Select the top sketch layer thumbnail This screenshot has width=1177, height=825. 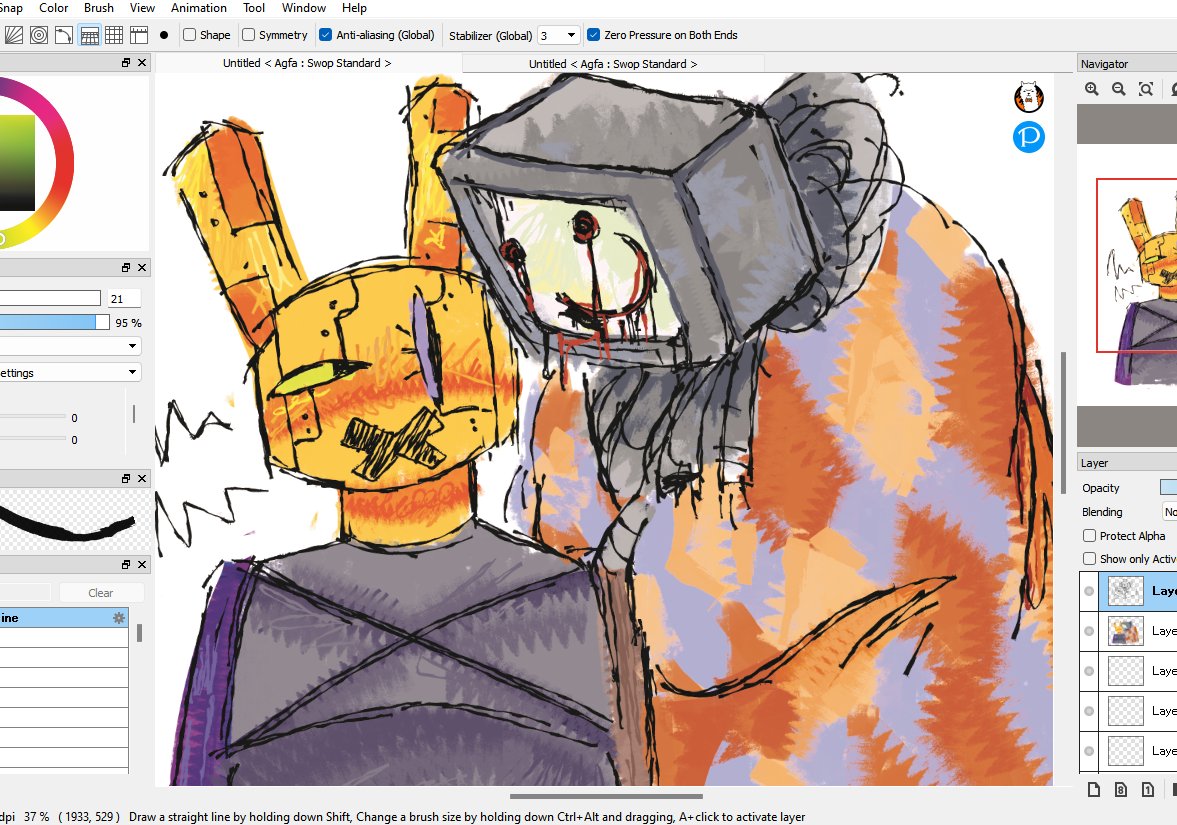pyautogui.click(x=1126, y=591)
